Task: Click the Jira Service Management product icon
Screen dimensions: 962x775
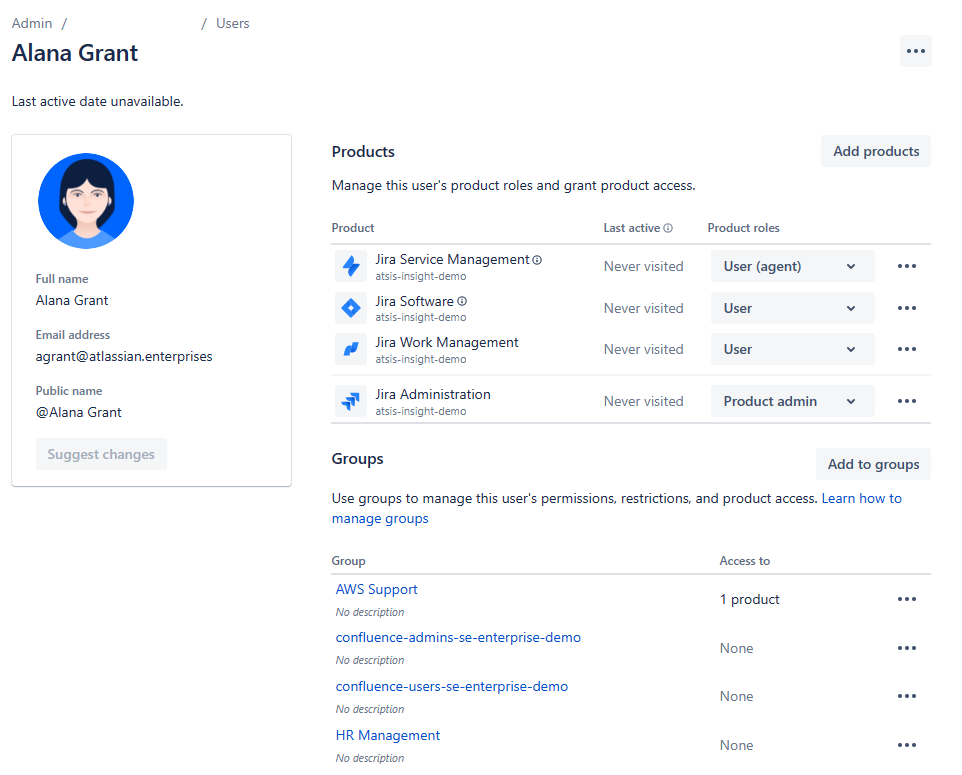Action: [x=351, y=266]
